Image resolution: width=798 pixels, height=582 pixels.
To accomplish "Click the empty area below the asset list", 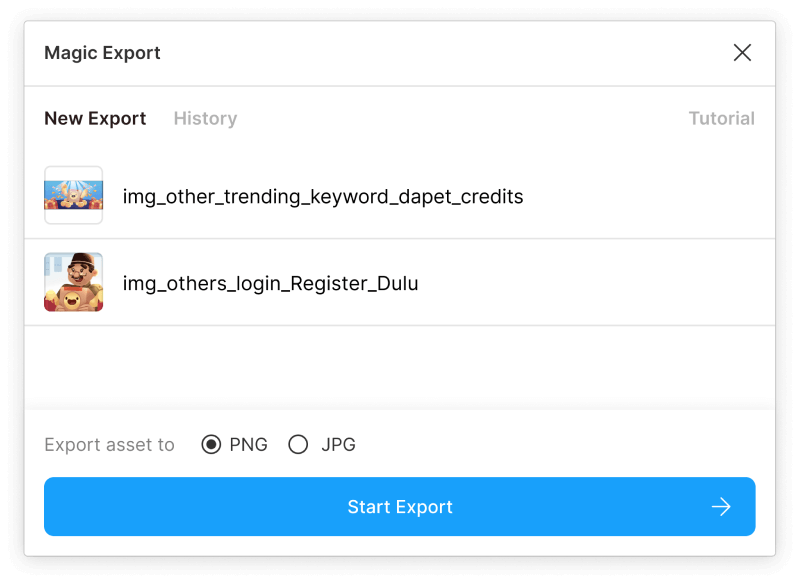I will (x=400, y=366).
